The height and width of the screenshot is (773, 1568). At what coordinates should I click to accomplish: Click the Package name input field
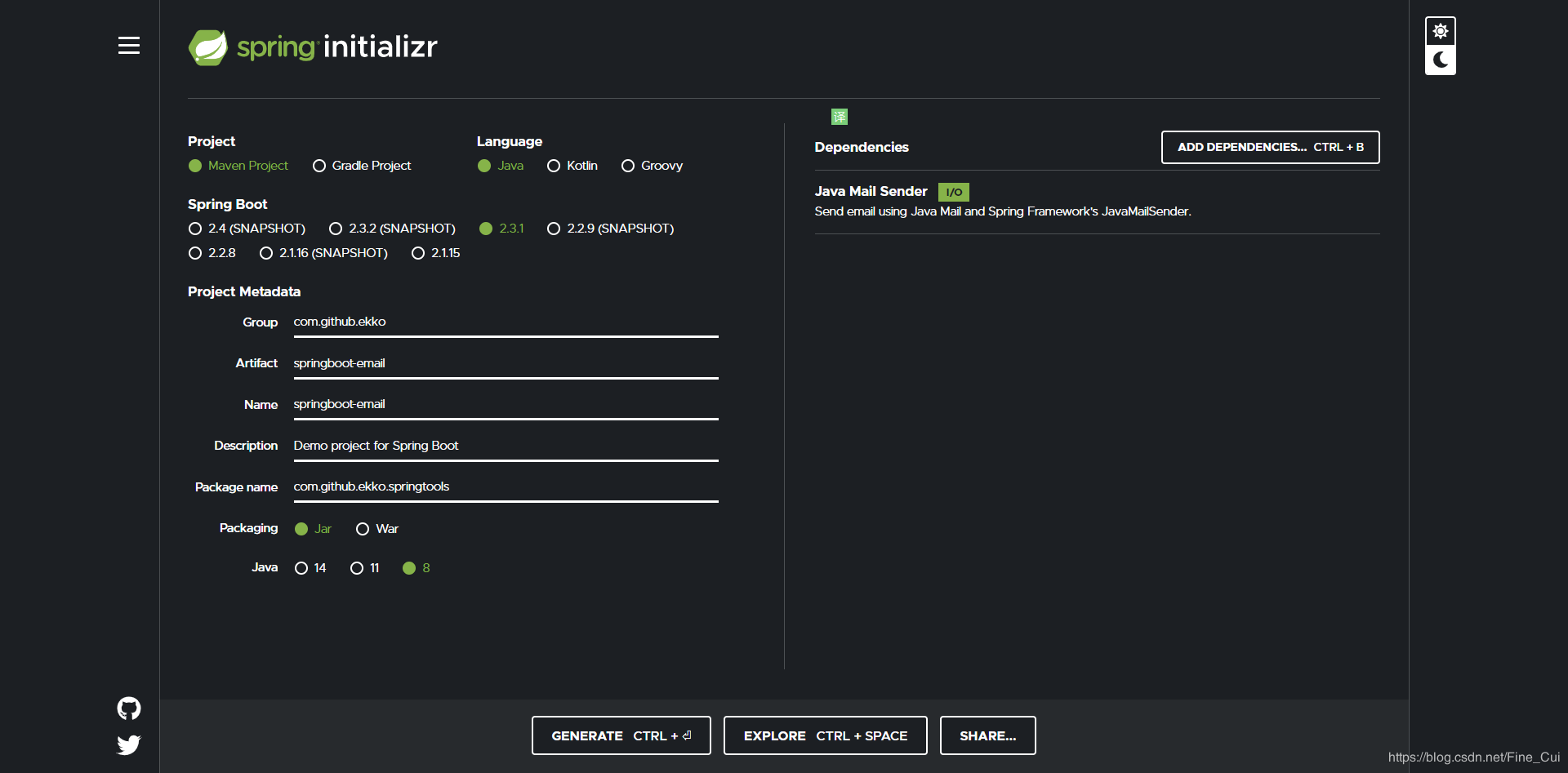point(506,487)
